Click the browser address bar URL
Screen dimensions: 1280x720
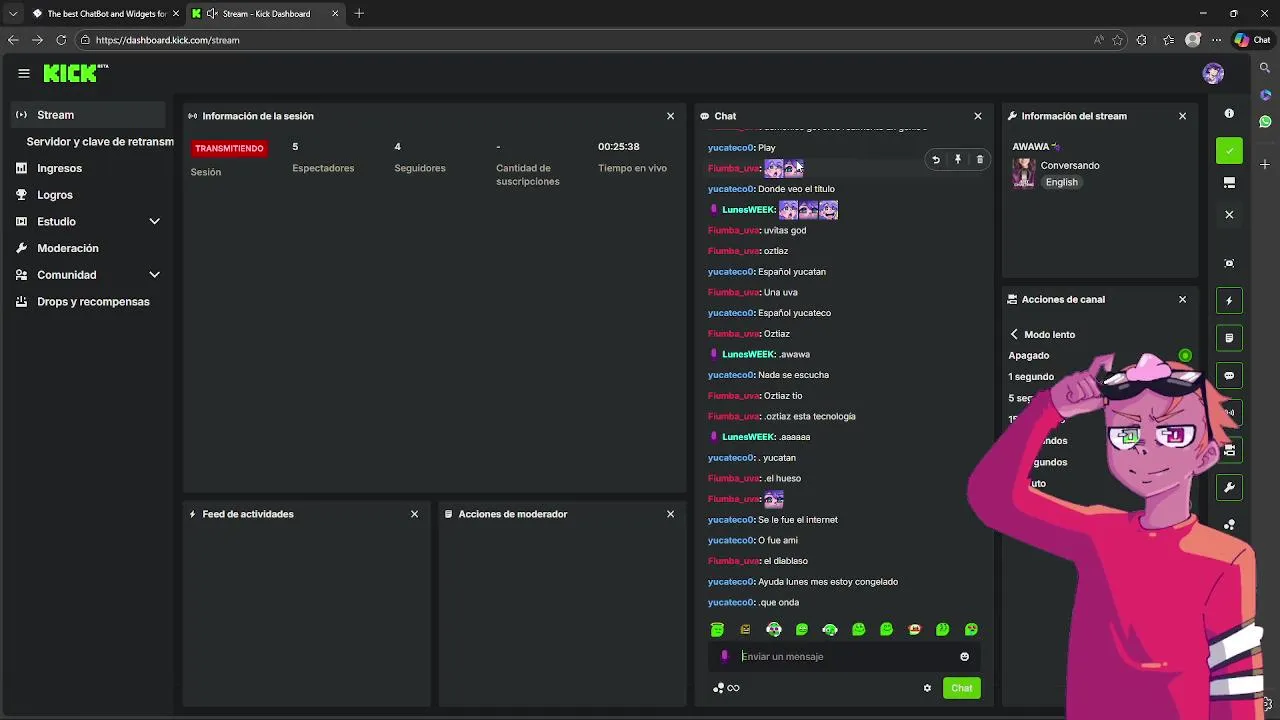pyautogui.click(x=167, y=40)
